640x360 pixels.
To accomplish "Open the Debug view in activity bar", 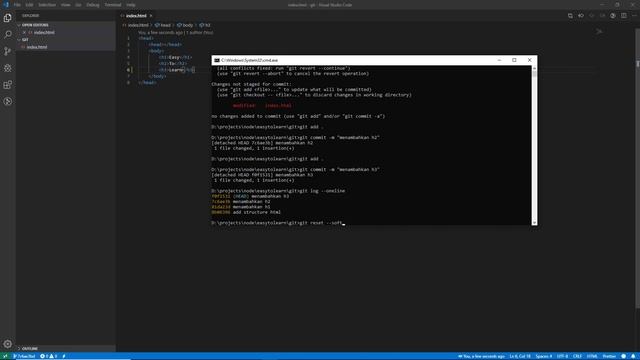I will (8, 68).
